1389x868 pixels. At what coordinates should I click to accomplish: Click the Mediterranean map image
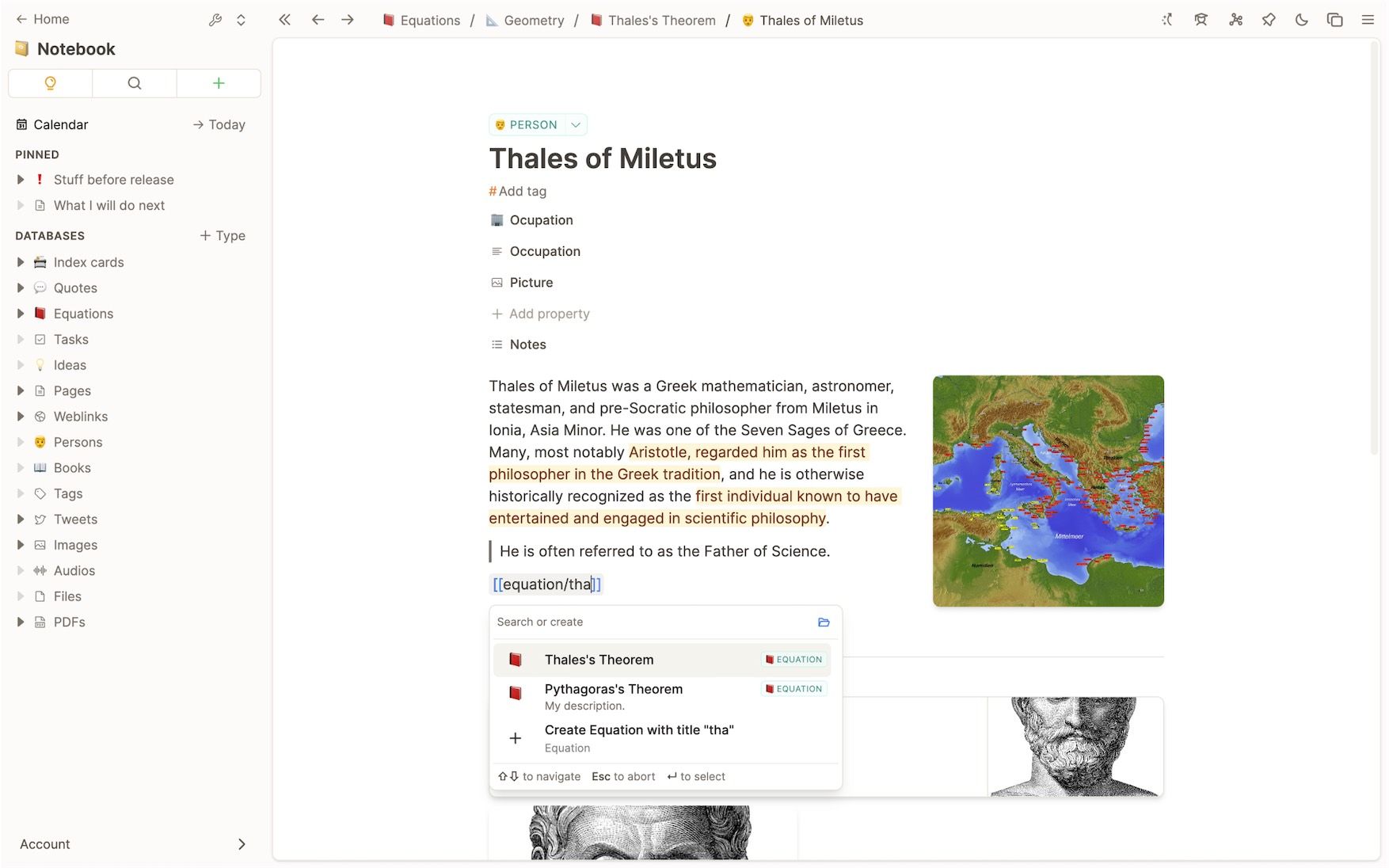click(1048, 491)
